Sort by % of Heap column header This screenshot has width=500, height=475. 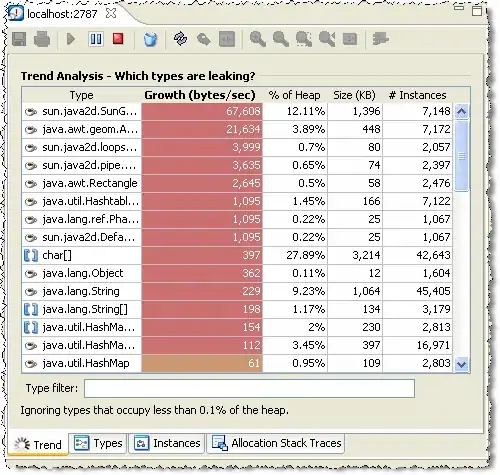click(x=294, y=95)
